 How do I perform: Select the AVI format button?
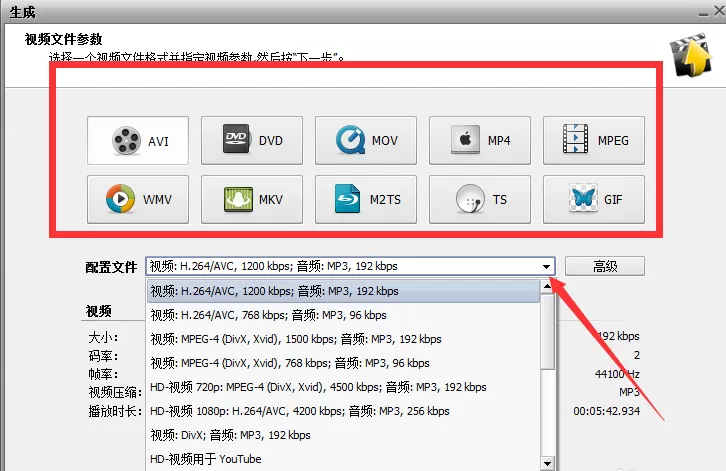click(x=138, y=140)
